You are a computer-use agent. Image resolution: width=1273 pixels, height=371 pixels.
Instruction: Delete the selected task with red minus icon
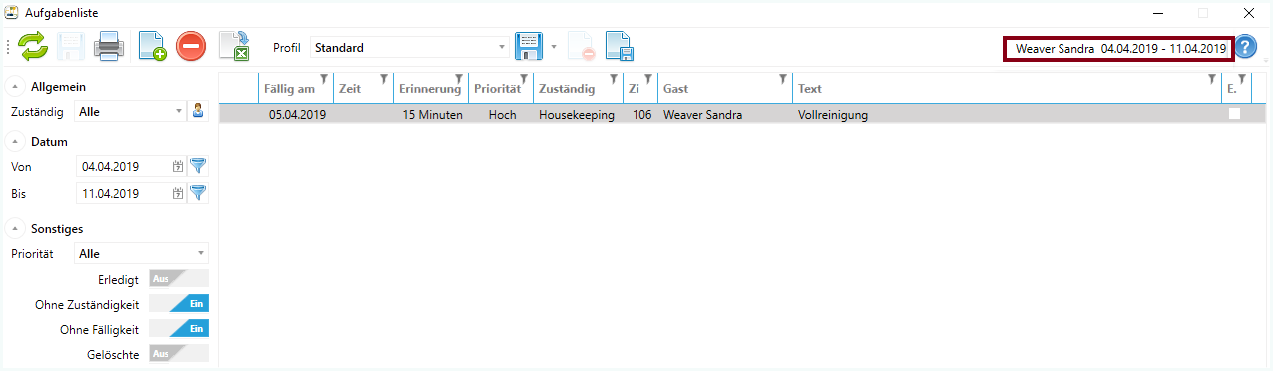tap(191, 47)
